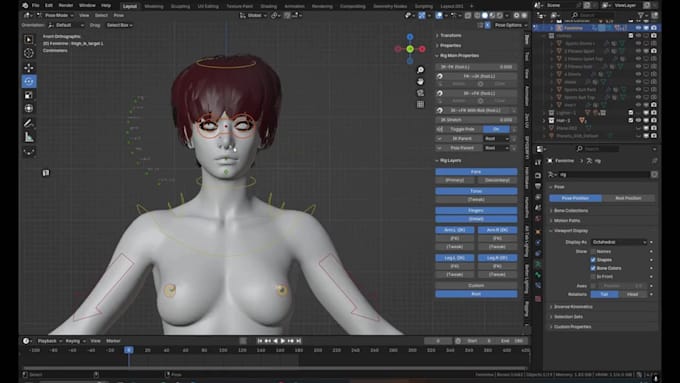Click the Torso rig layer button
Screen dimensions: 680x383
476,191
